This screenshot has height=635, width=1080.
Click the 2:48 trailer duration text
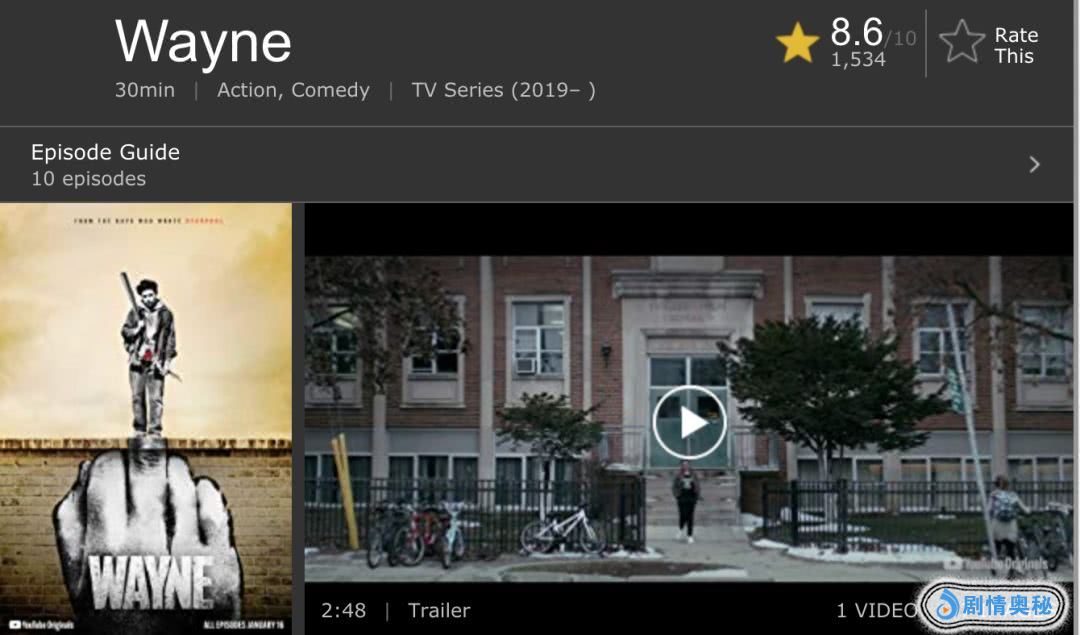[343, 610]
